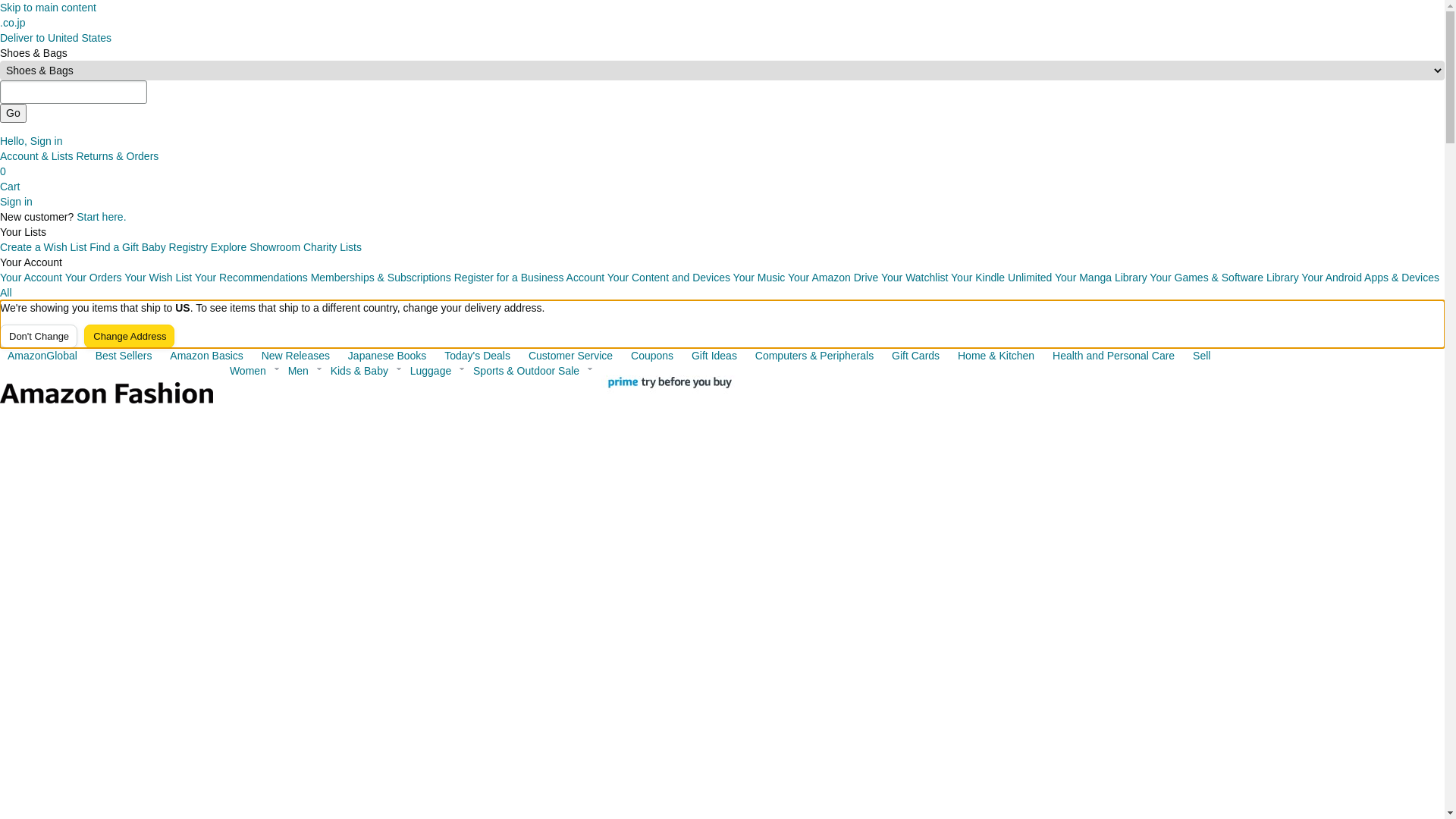Expand the Kids & Baby arrow
This screenshot has height=819, width=1456.
[x=399, y=369]
